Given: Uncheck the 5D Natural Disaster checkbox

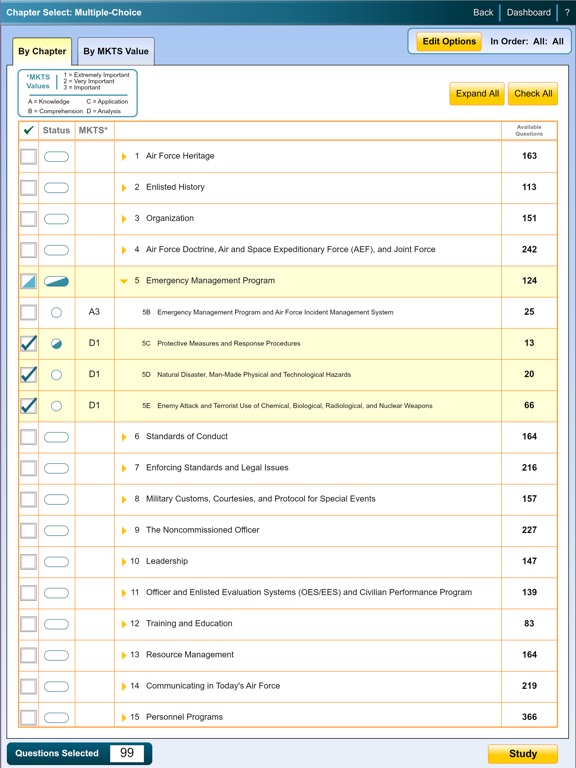Looking at the screenshot, I should (28, 375).
